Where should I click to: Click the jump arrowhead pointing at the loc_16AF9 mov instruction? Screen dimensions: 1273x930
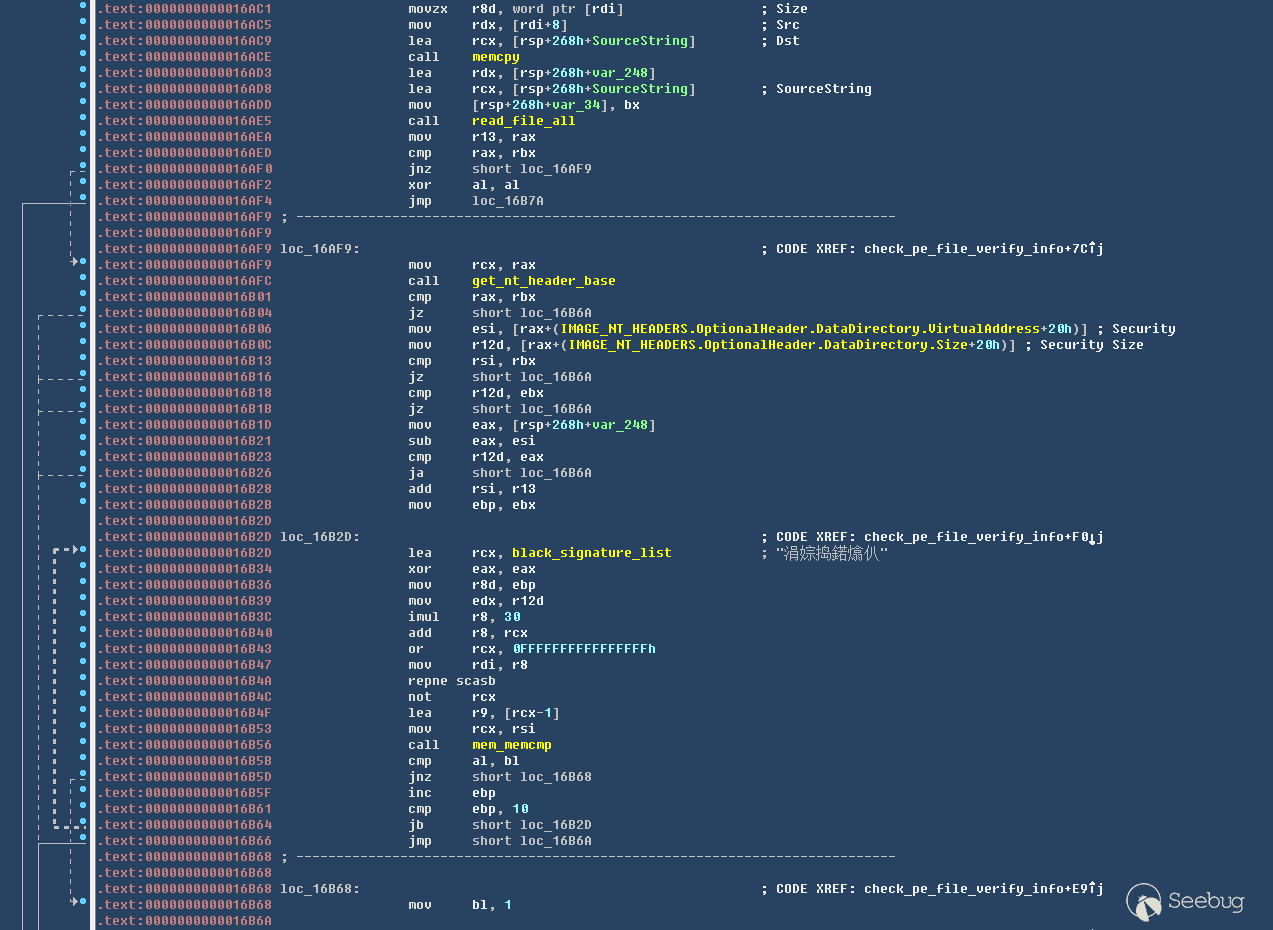click(x=75, y=262)
